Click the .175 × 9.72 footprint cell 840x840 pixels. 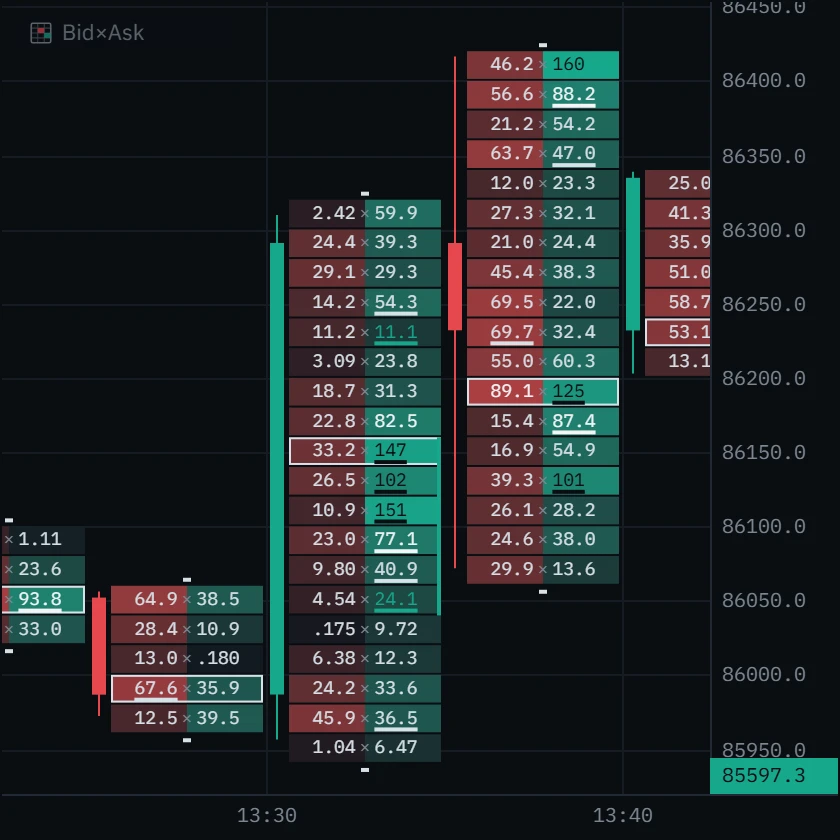coord(365,628)
